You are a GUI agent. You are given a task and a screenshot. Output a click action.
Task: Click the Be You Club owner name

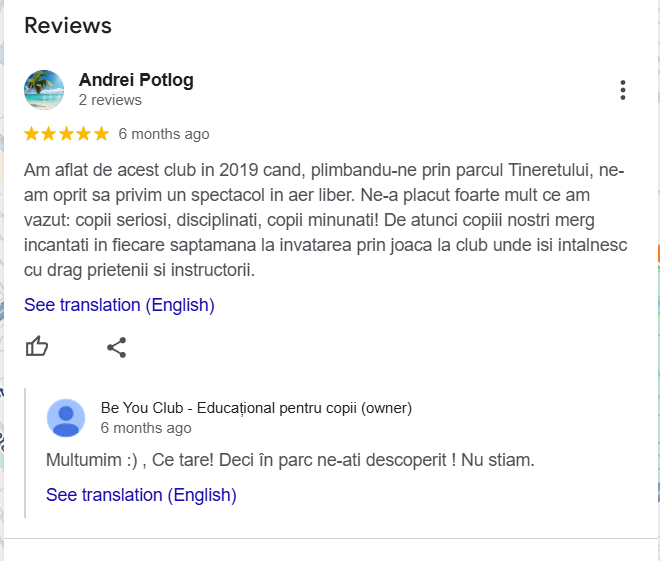(256, 408)
